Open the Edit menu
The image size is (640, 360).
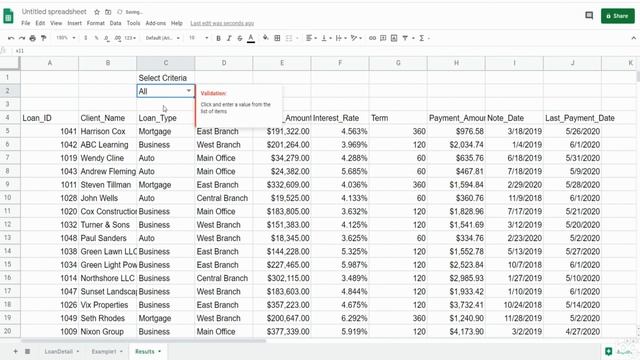pos(40,23)
